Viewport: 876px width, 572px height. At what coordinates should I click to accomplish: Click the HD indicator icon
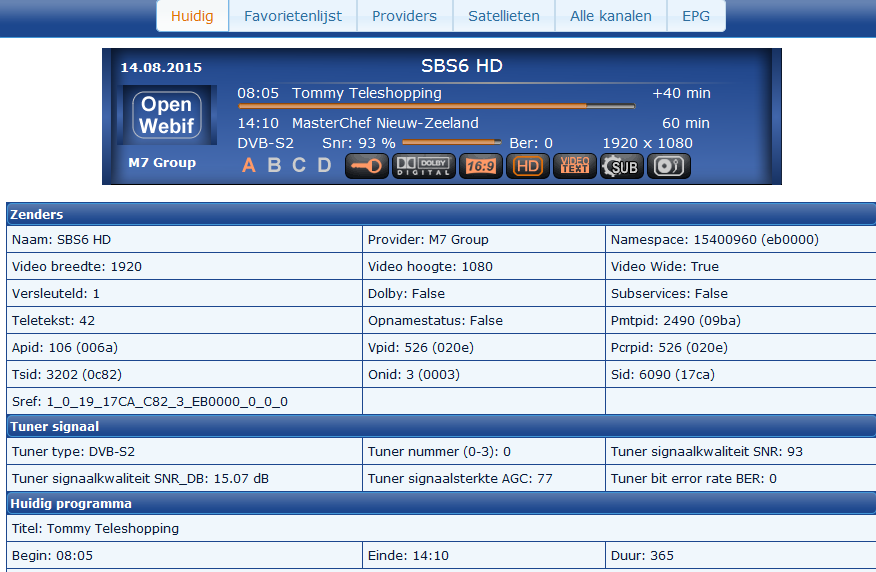[x=527, y=166]
